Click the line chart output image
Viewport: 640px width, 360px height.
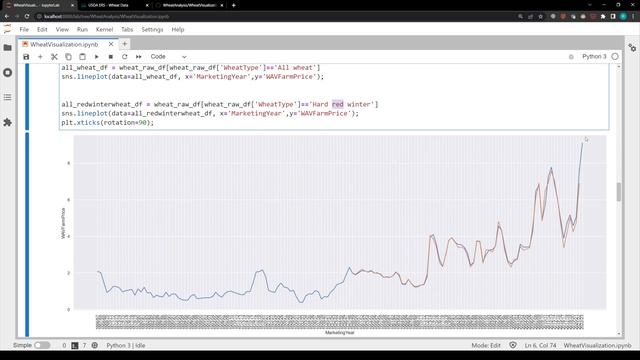[x=333, y=235]
